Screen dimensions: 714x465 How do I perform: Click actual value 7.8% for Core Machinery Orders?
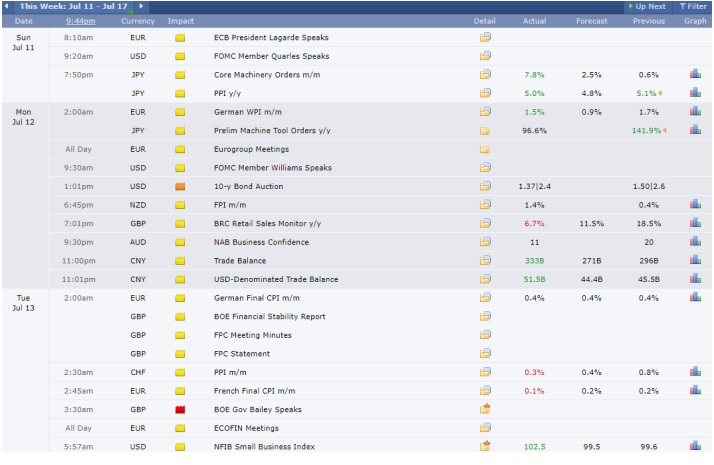534,75
